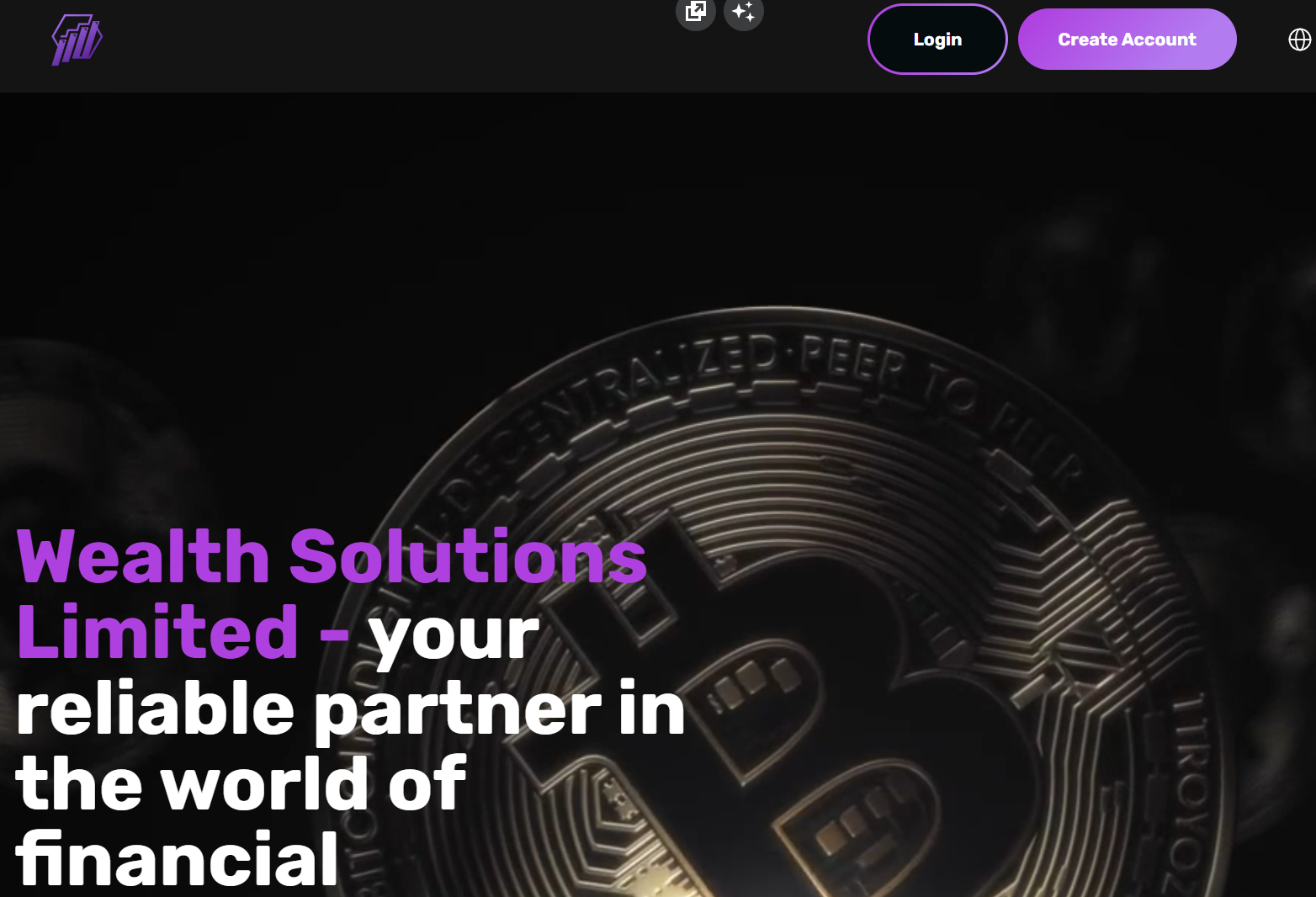
Task: Open the globe language selector
Action: coord(1300,40)
